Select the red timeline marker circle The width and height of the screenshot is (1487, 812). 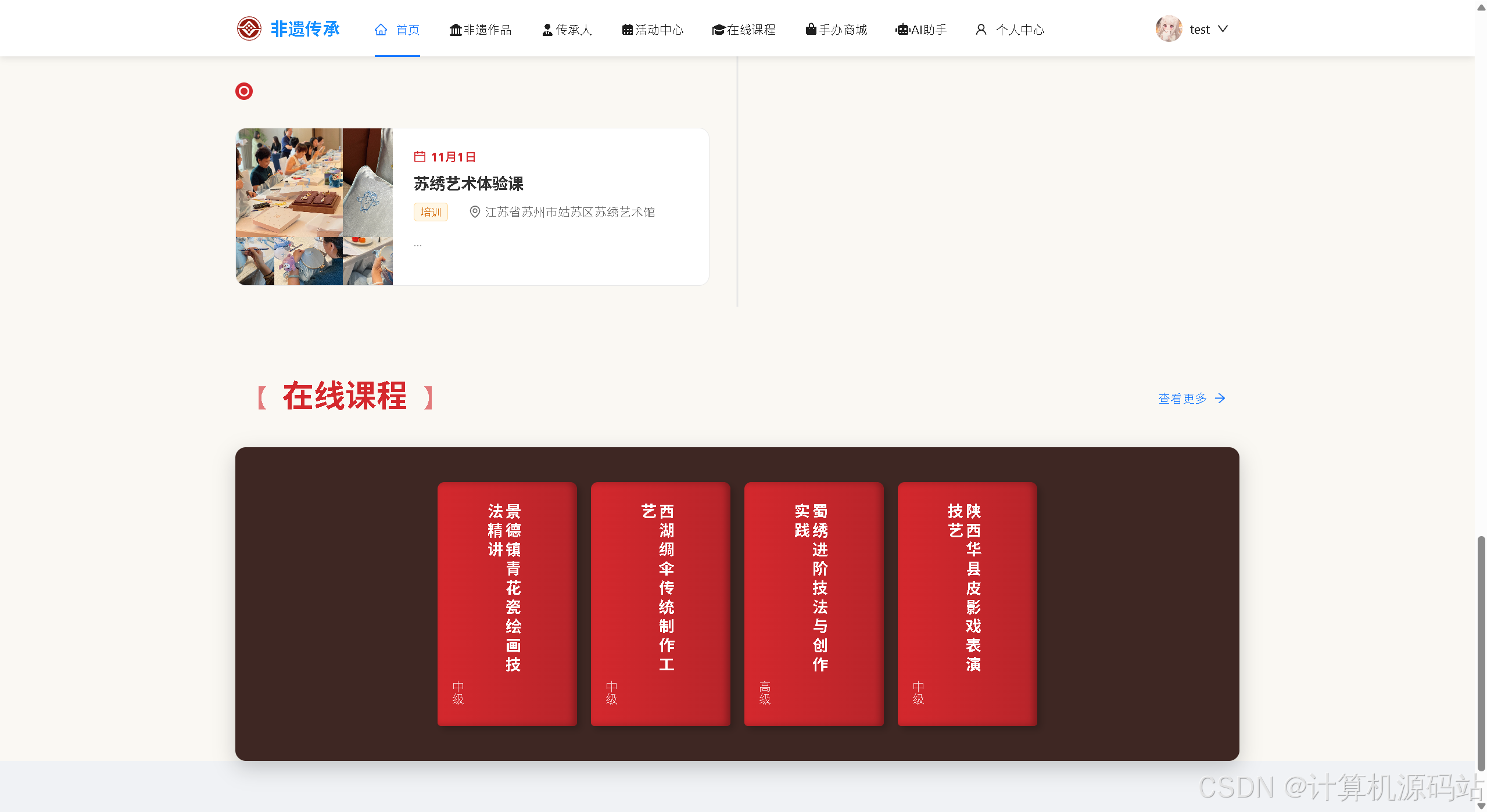click(244, 91)
